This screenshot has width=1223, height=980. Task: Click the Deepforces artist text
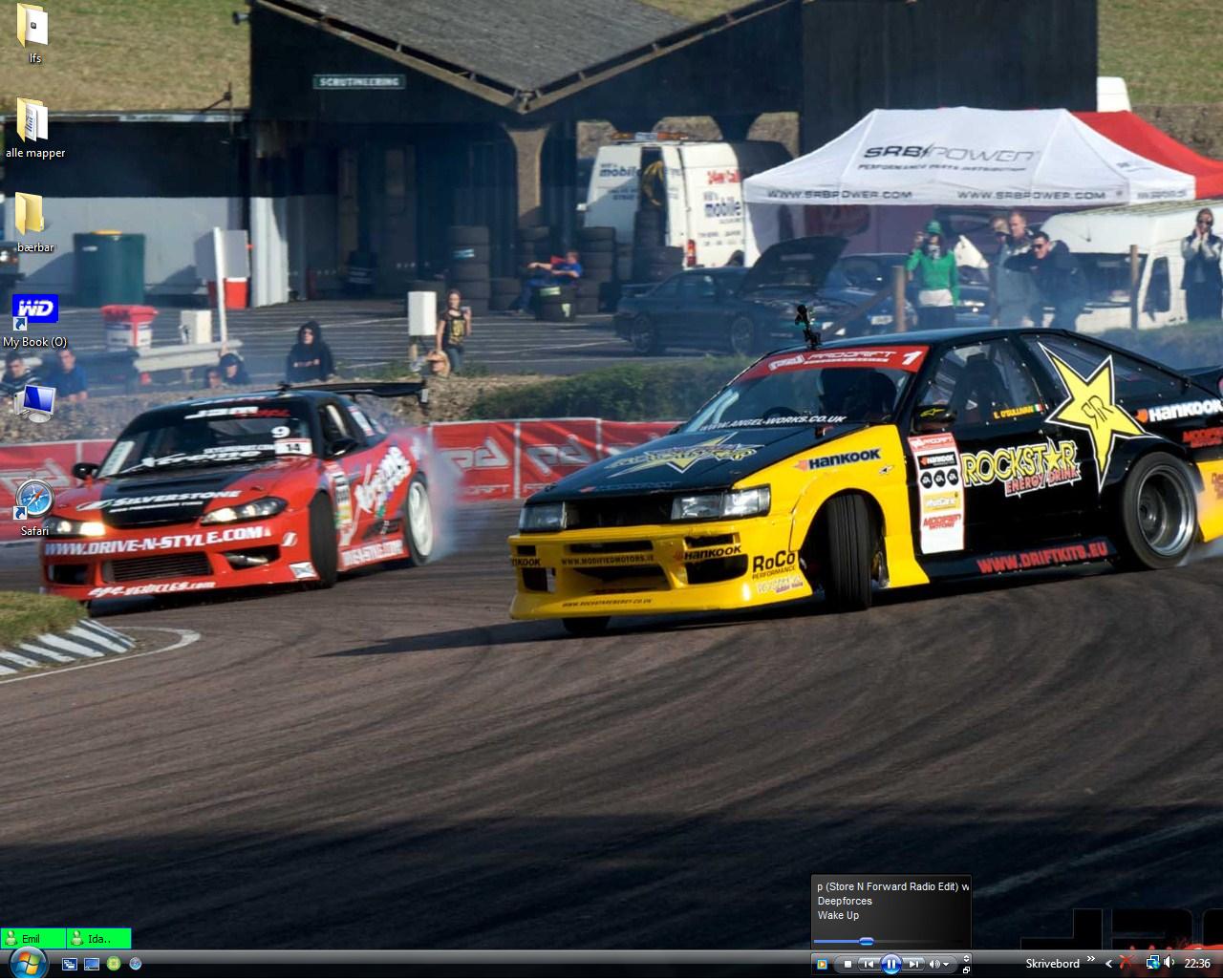845,902
